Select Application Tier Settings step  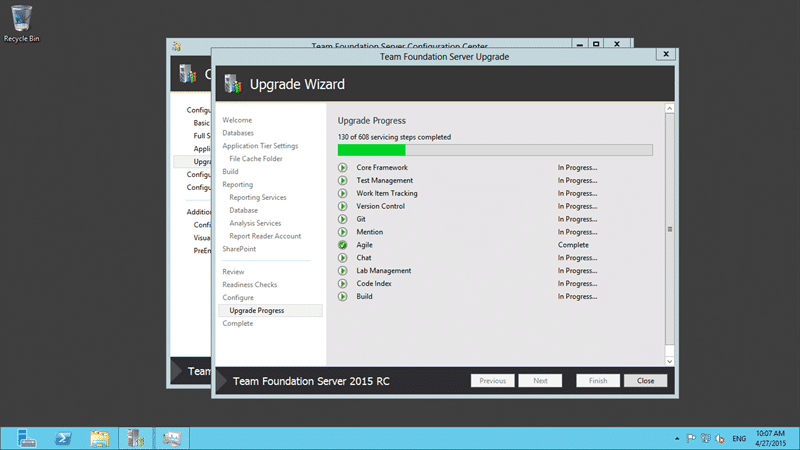click(260, 146)
